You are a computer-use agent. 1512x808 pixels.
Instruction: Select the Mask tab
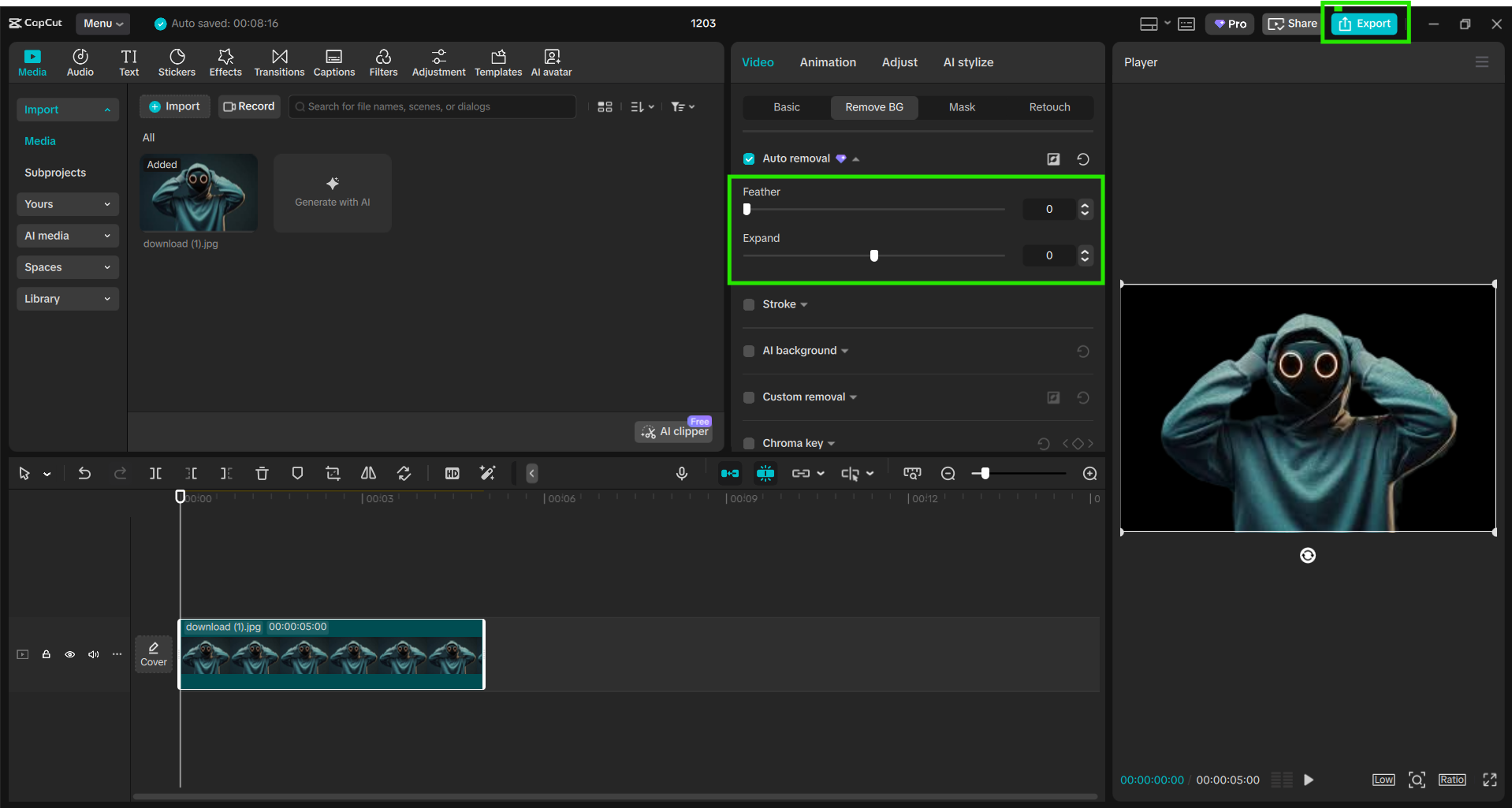961,107
